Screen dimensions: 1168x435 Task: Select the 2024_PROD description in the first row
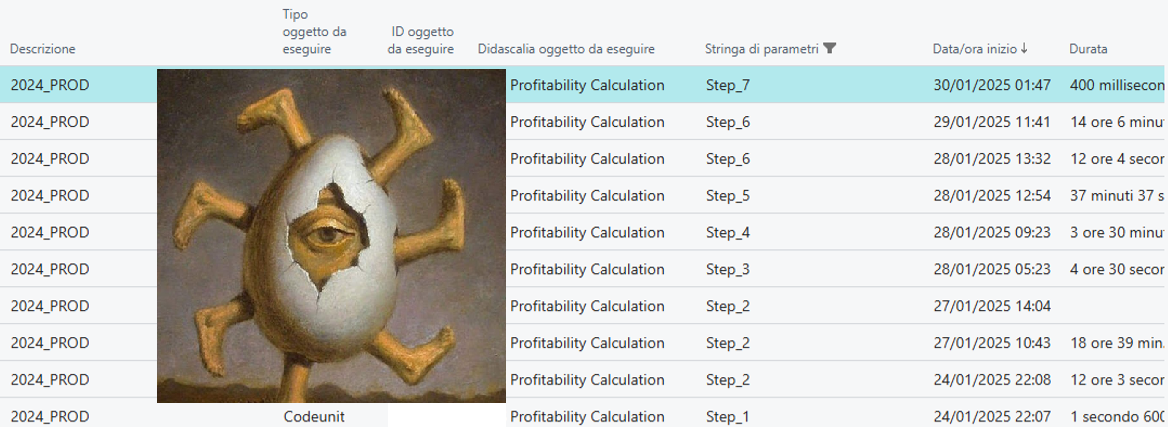[x=50, y=85]
